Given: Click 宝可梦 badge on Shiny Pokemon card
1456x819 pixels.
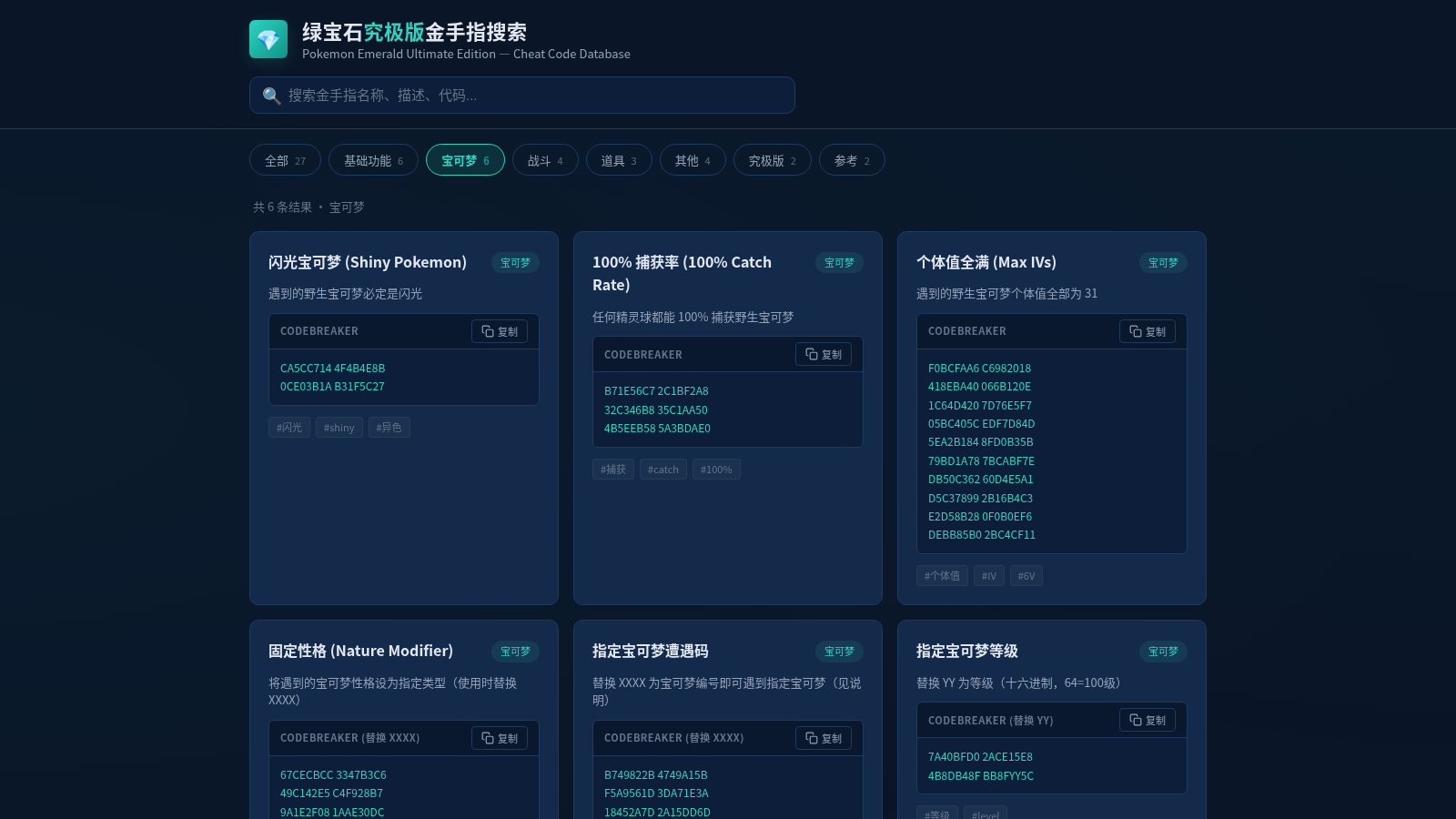Looking at the screenshot, I should [x=515, y=262].
